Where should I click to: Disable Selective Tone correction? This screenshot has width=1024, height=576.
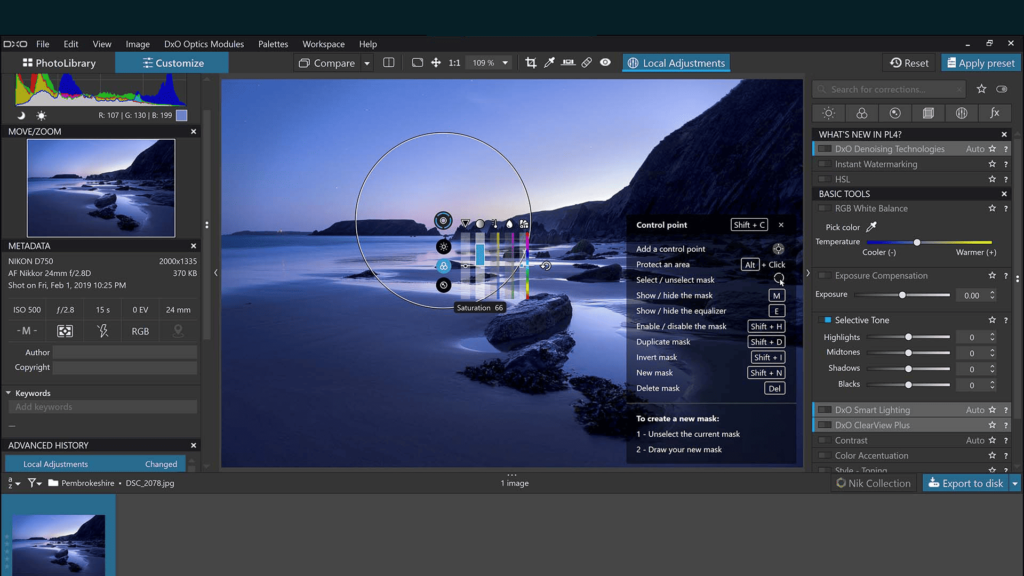pos(825,320)
